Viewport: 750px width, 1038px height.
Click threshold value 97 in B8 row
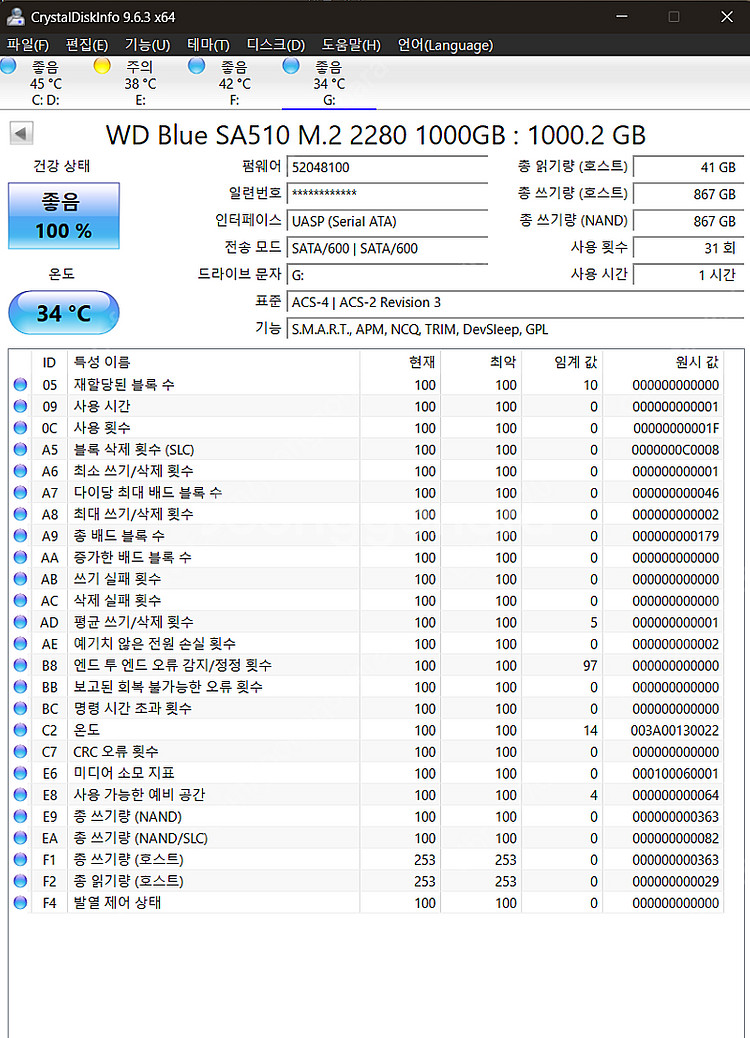590,665
